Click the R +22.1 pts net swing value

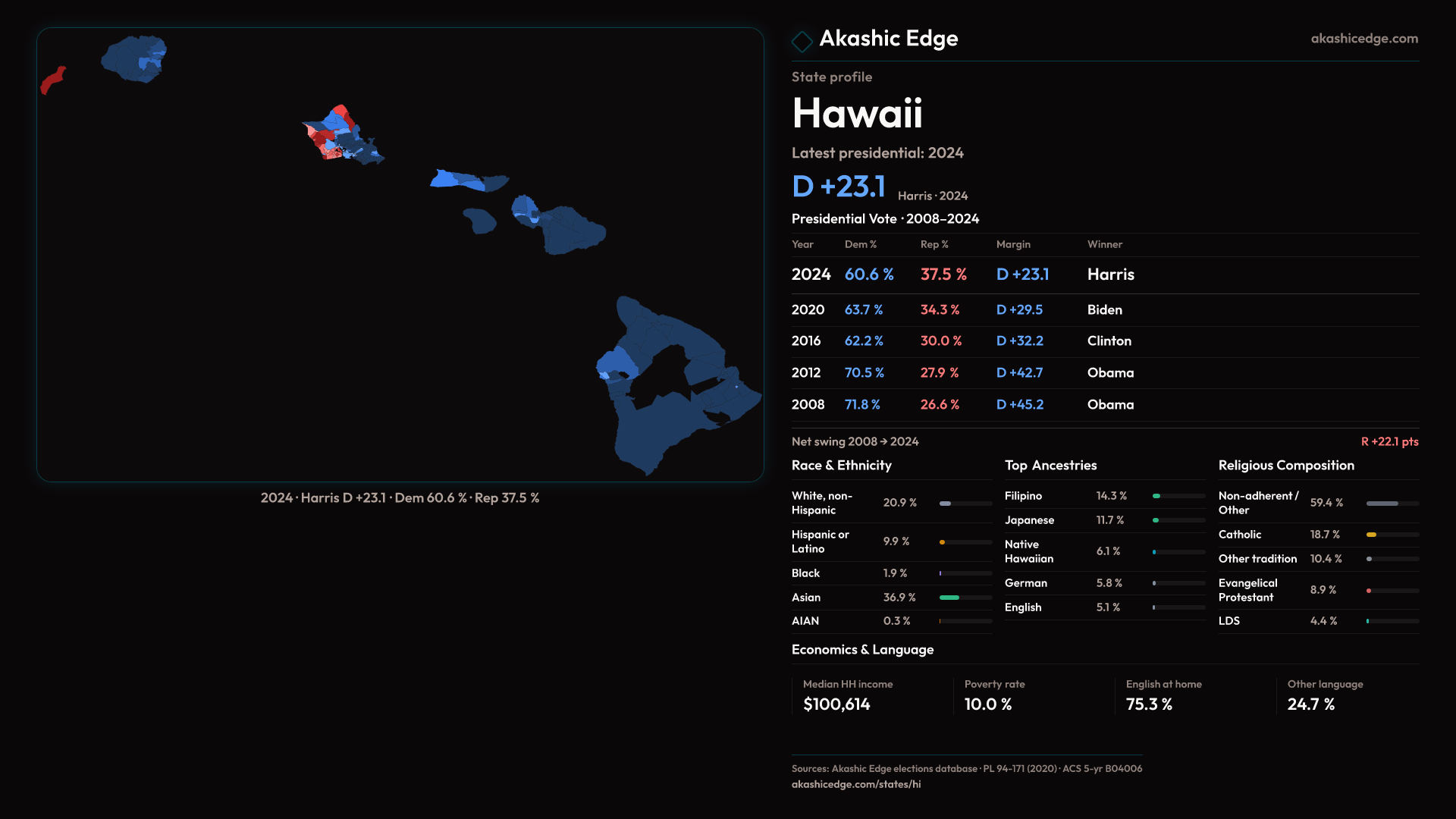point(1389,441)
